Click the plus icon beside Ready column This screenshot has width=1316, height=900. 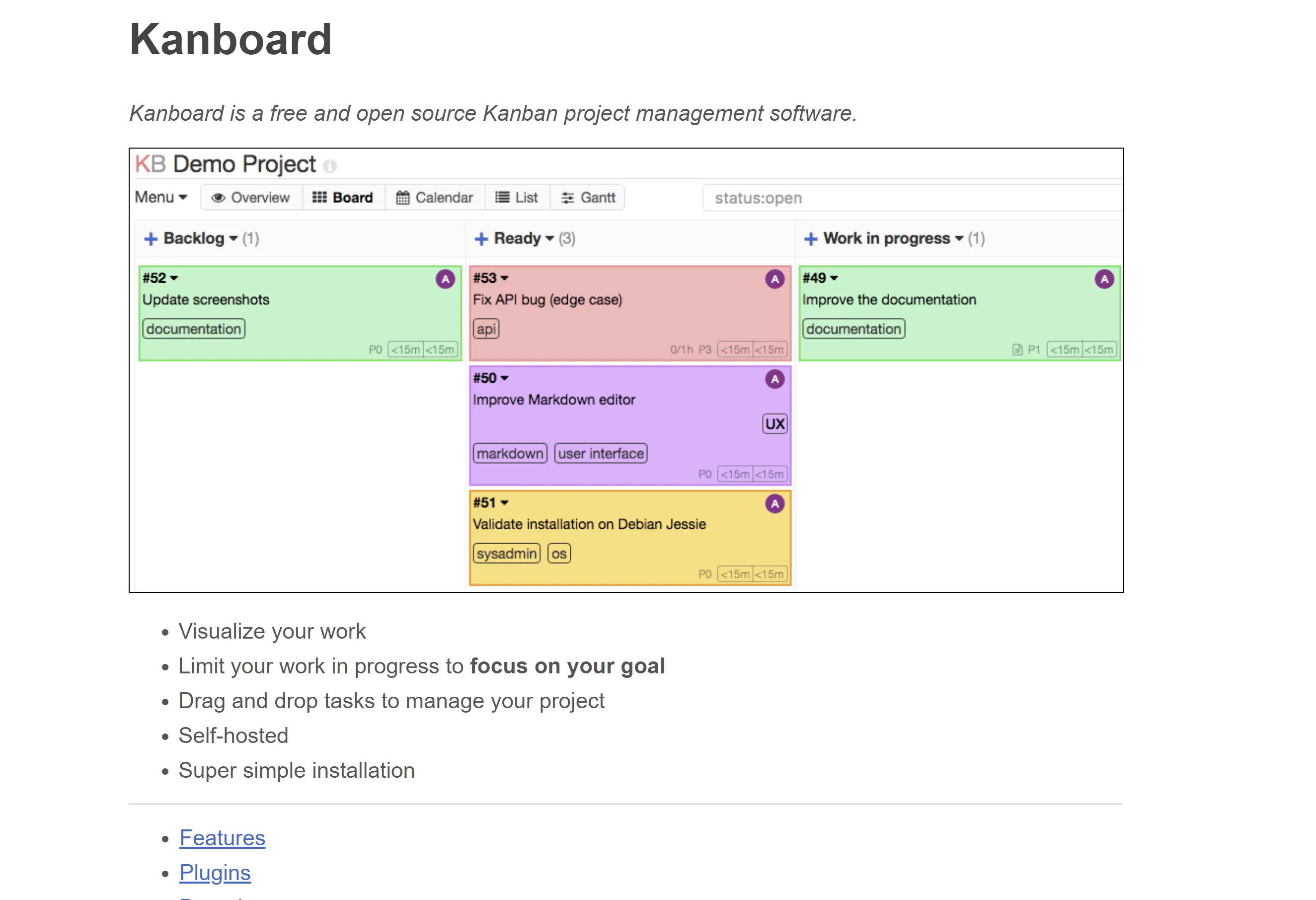tap(481, 239)
